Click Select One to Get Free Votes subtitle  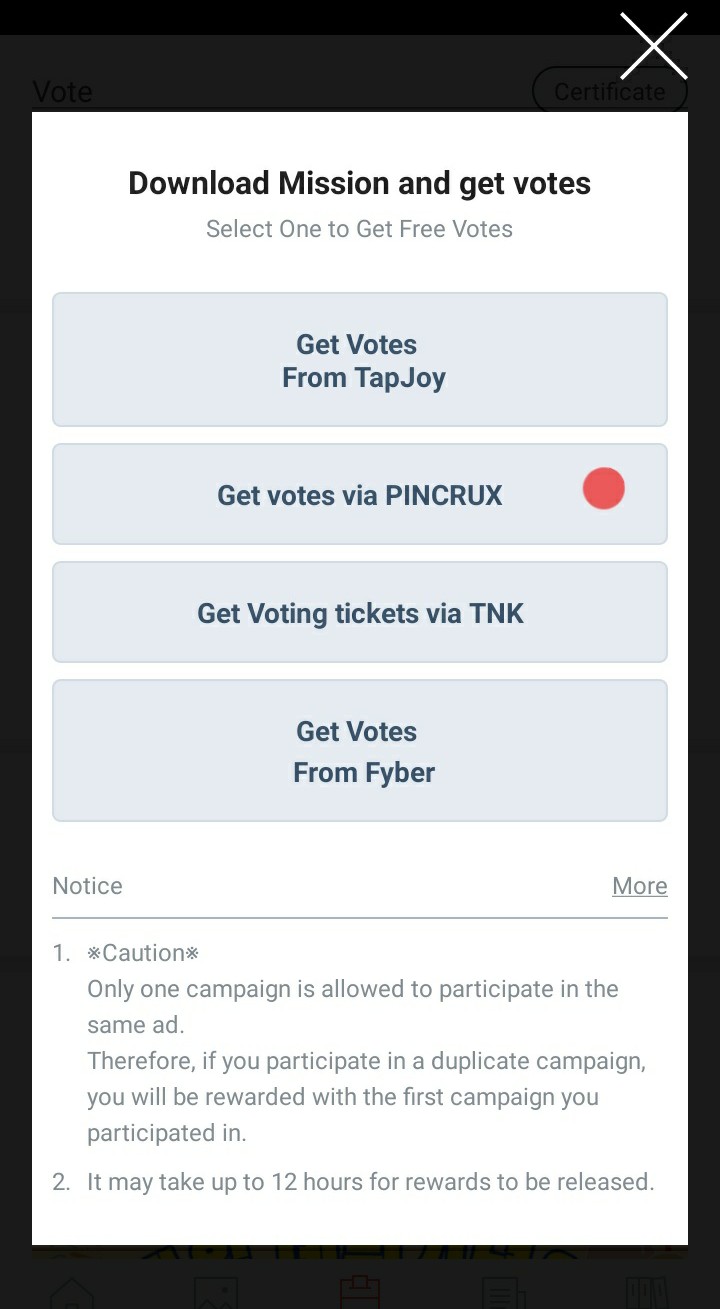tap(360, 229)
